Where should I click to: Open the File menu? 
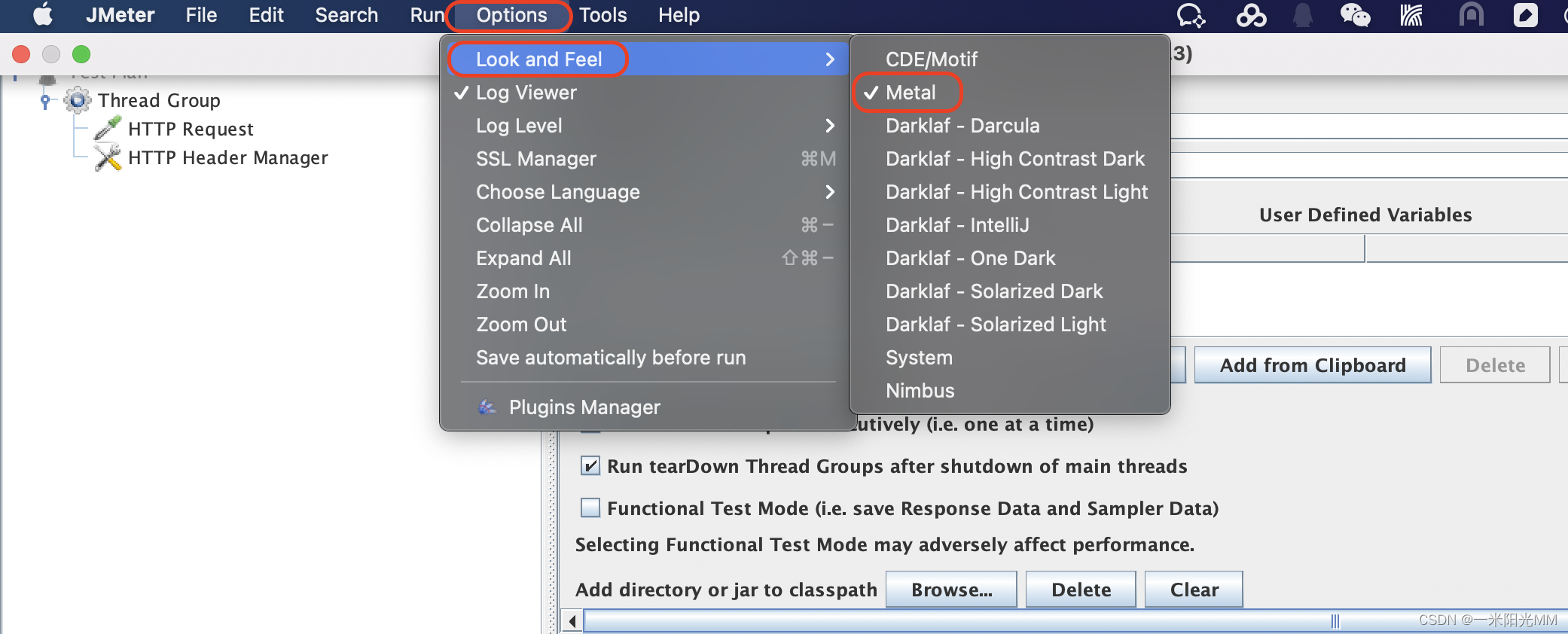(201, 15)
